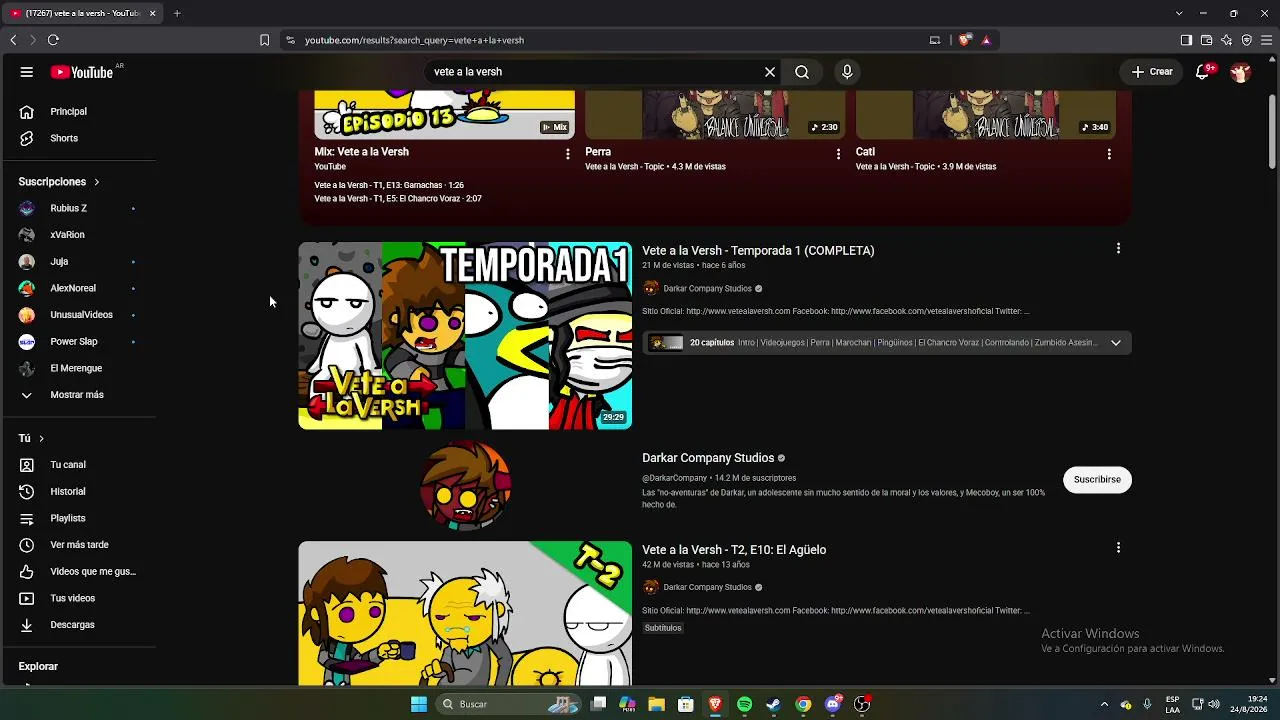Open the Brave VPN shield icon
1280x720 pixels.
1247,40
